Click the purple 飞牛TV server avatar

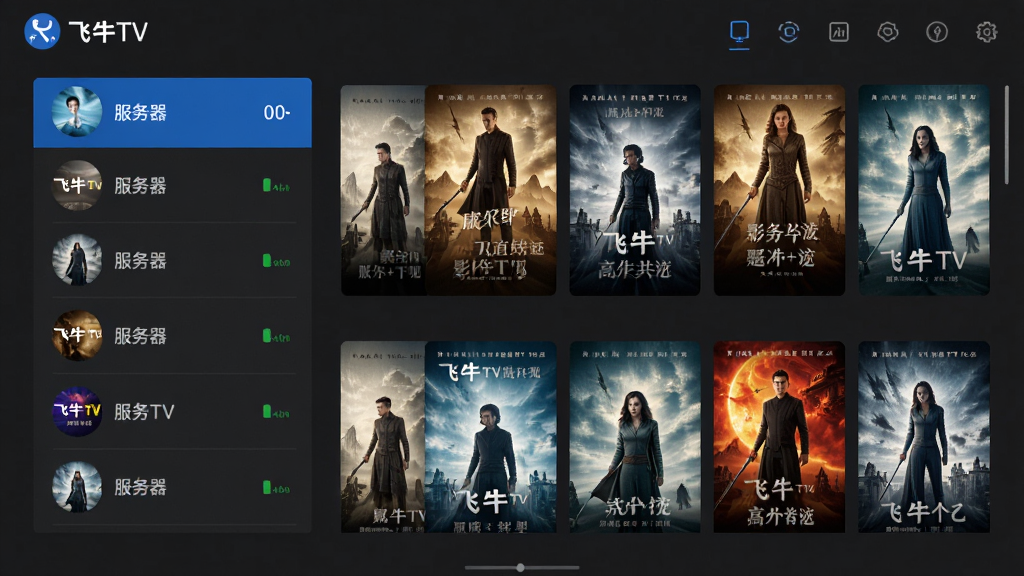click(x=77, y=411)
